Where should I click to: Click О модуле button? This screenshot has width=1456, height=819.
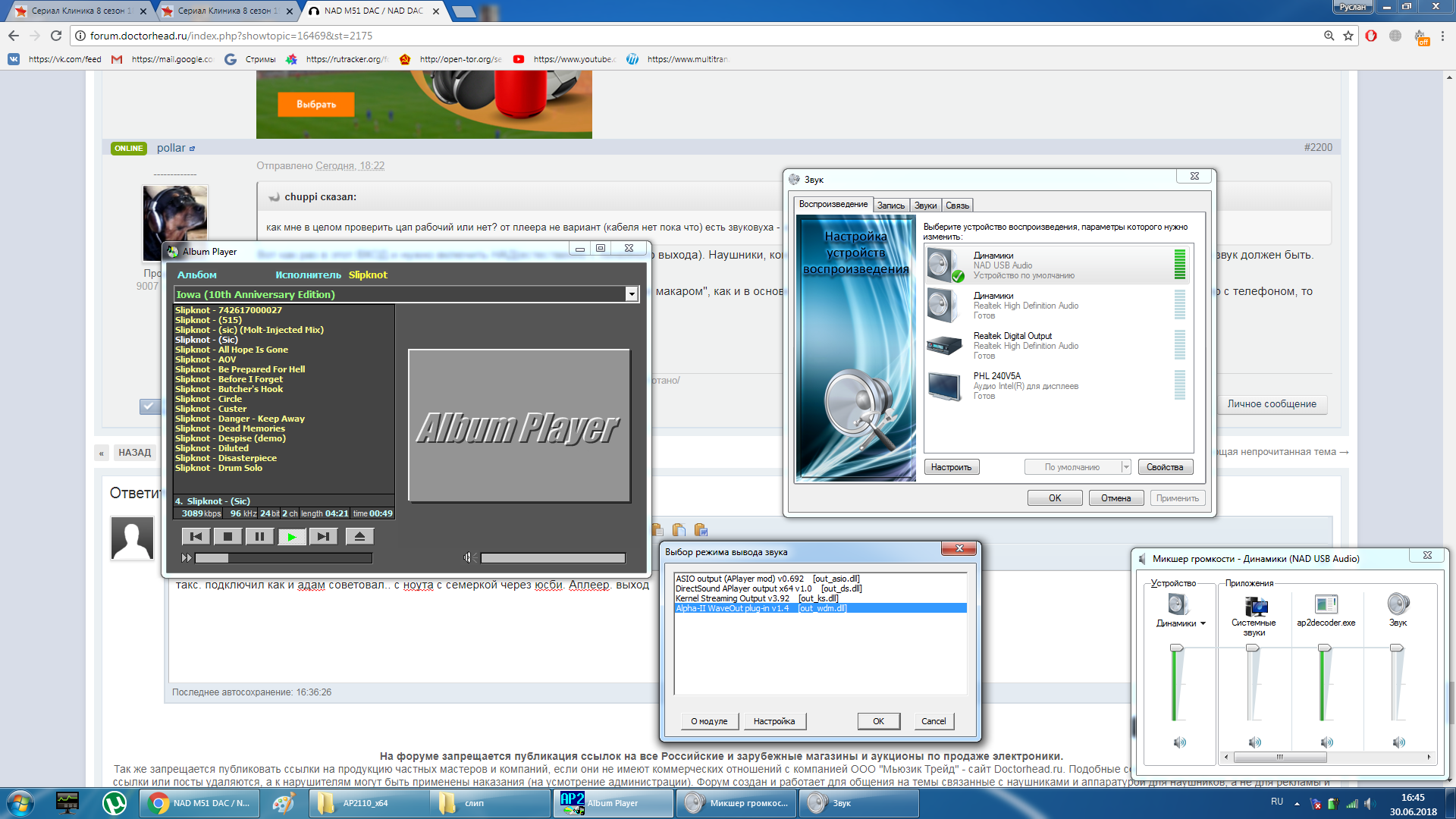click(709, 721)
